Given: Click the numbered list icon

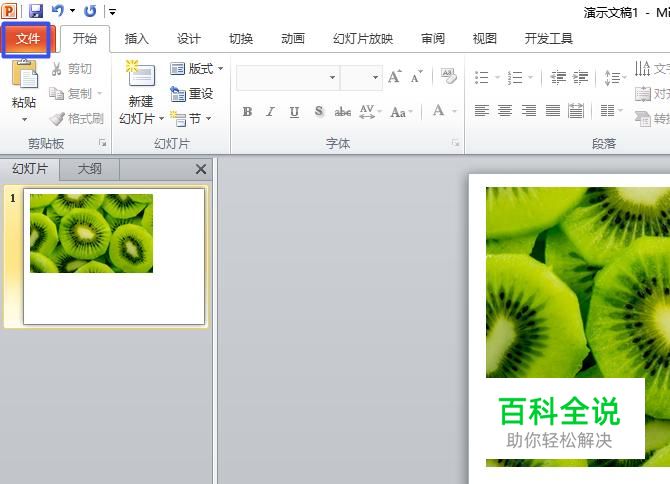Looking at the screenshot, I should (x=514, y=77).
